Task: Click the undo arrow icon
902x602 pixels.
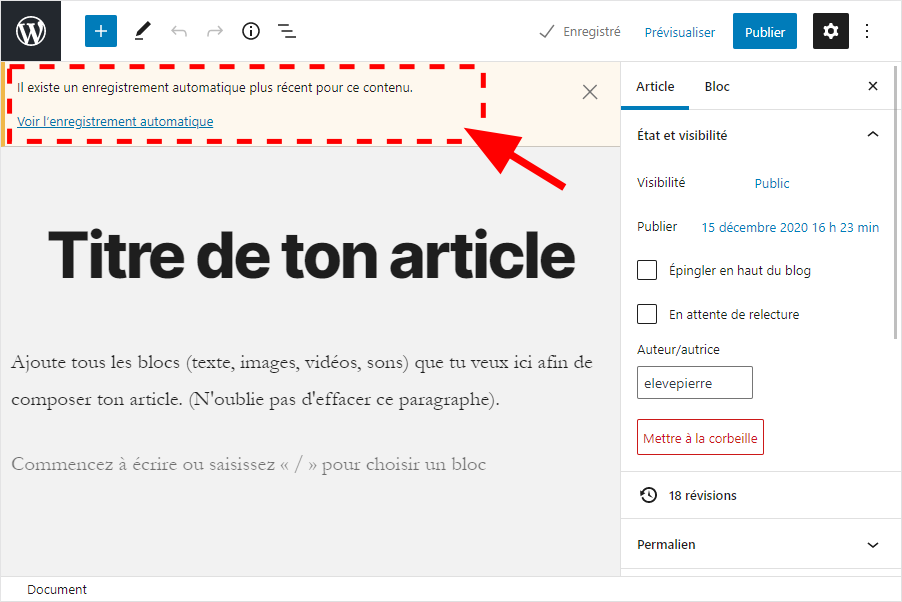Action: pyautogui.click(x=179, y=31)
